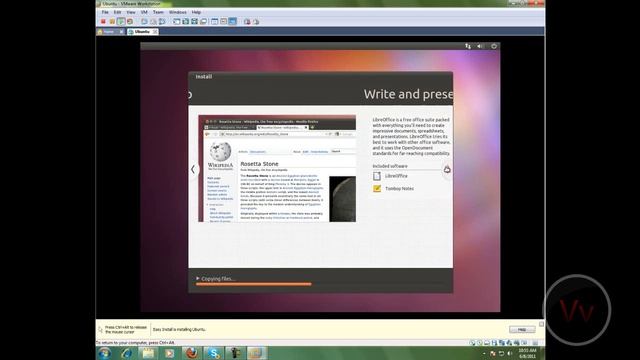Click the Summary view toolbar icon
Viewport: 640px width, 360px height.
tap(214, 22)
